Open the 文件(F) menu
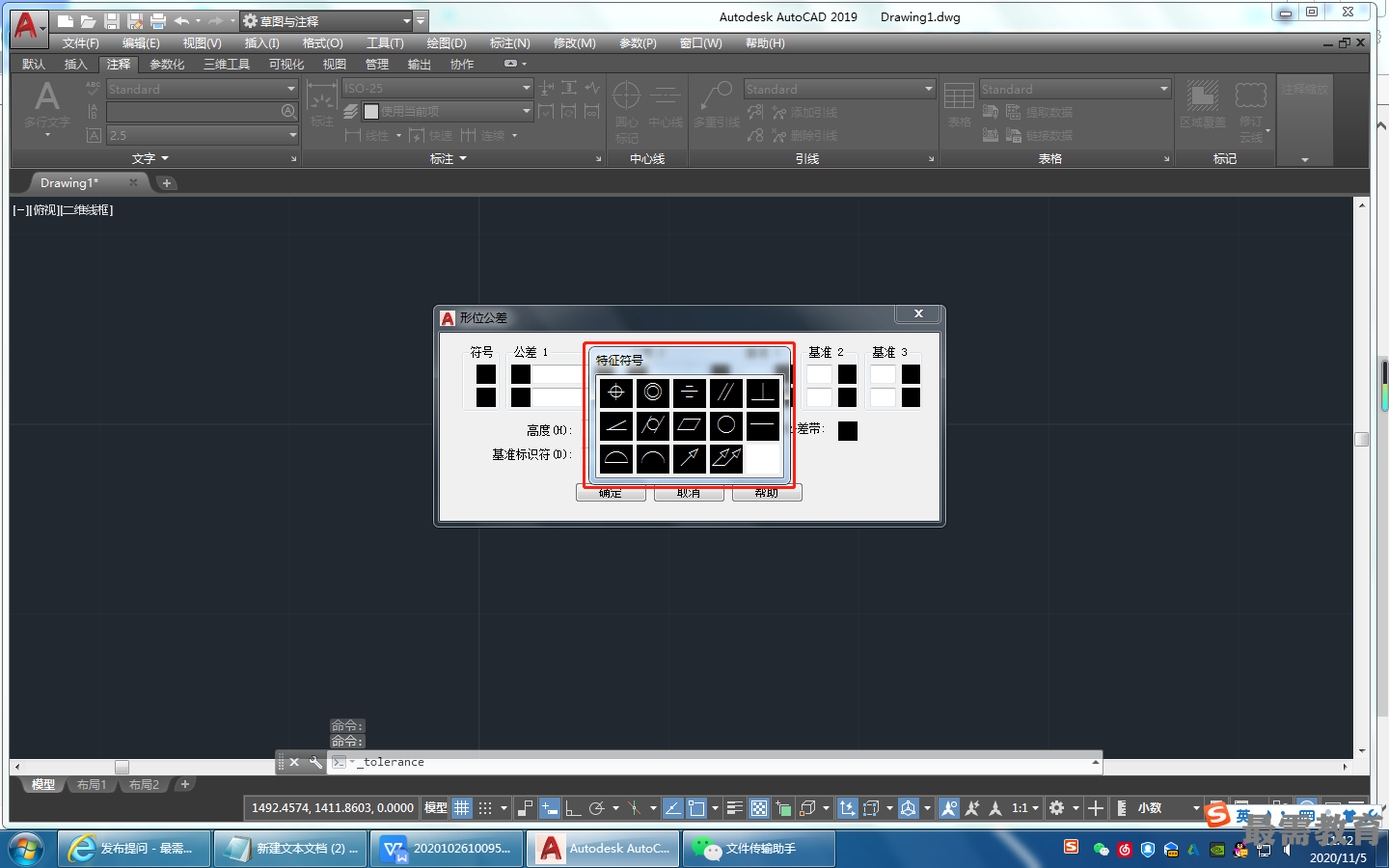Viewport: 1389px width, 868px height. (81, 43)
